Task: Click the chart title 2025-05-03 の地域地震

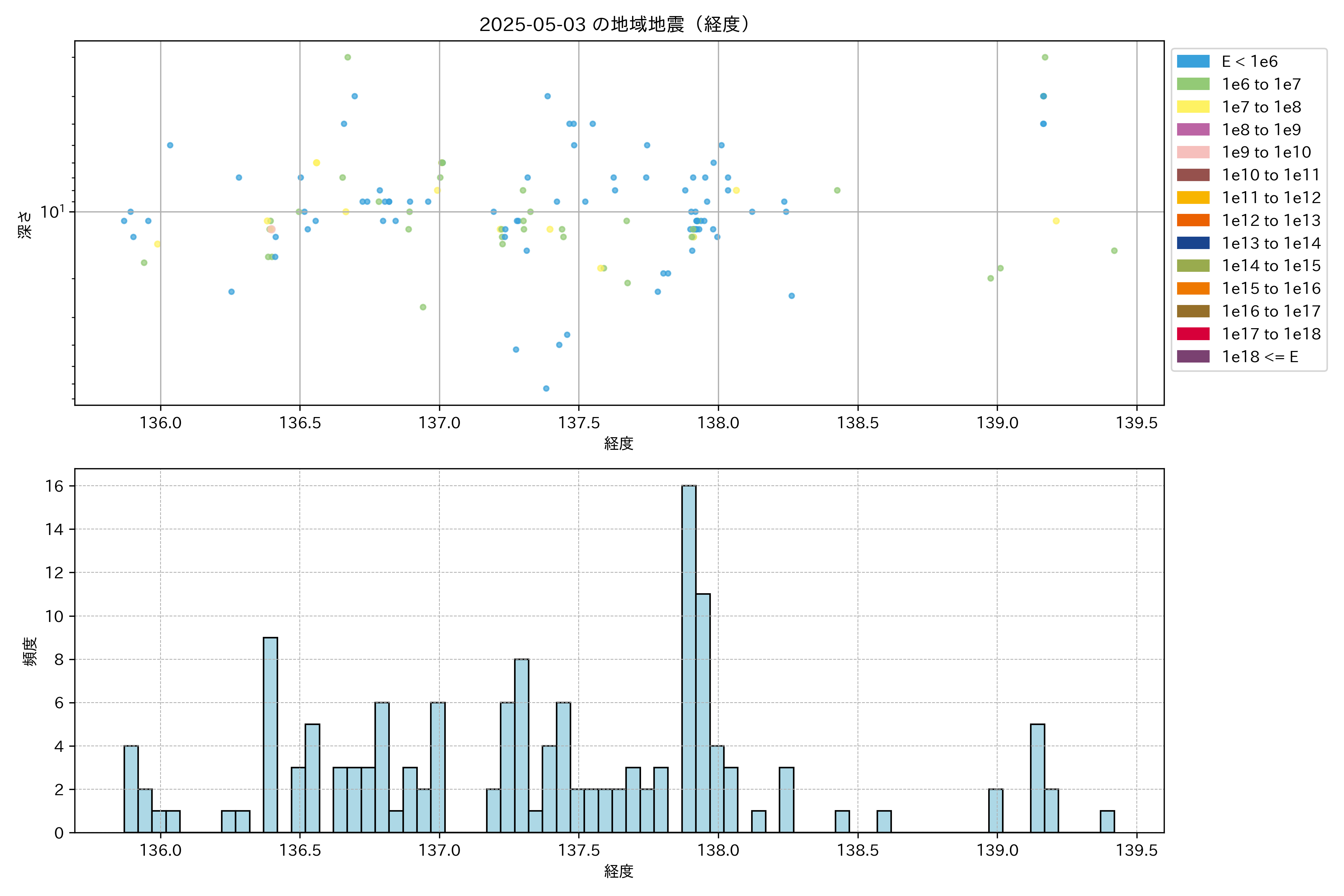Action: [x=614, y=25]
